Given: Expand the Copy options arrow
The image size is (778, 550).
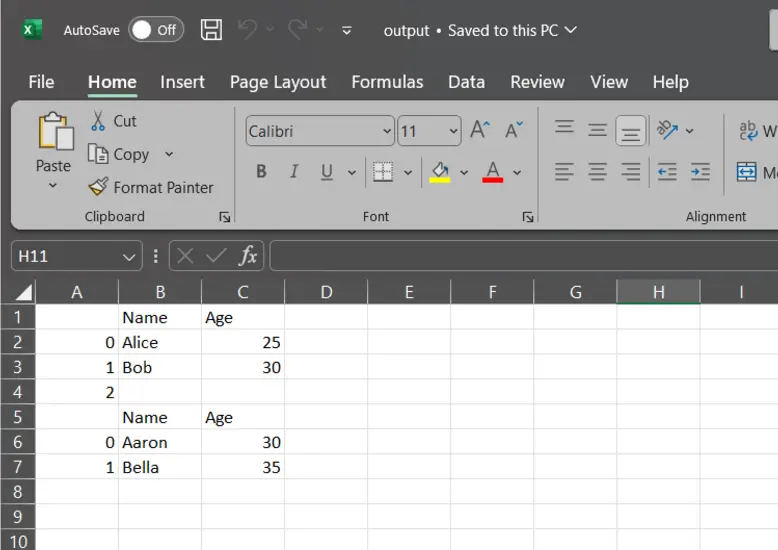Looking at the screenshot, I should point(169,154).
